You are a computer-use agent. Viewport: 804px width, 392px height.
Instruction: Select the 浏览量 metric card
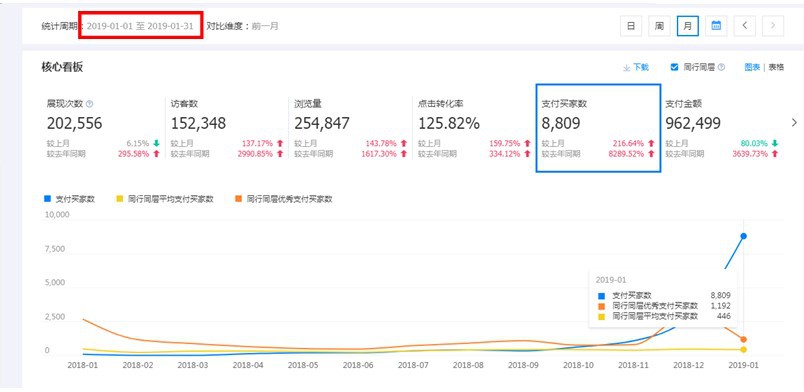(x=351, y=128)
